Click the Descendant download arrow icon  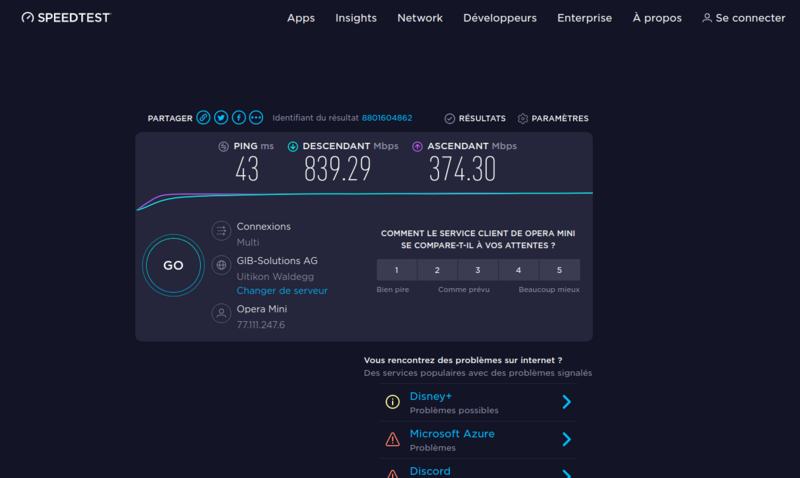click(x=293, y=146)
